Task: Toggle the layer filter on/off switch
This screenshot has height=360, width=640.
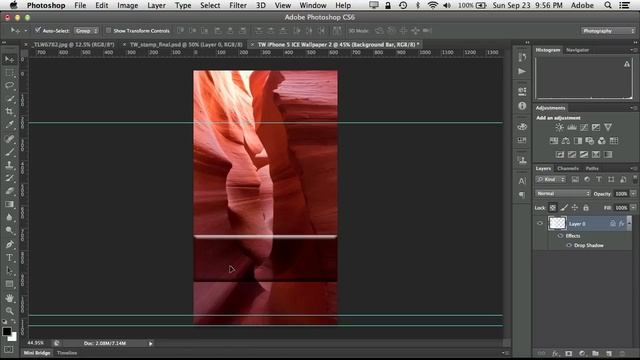Action: tap(635, 179)
